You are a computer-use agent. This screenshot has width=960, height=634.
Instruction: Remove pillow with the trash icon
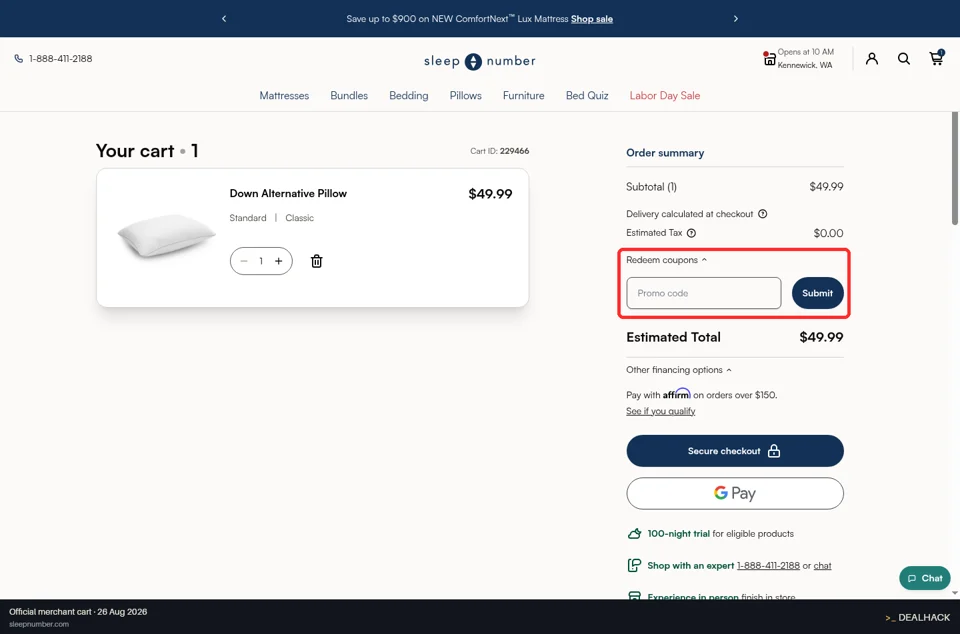point(317,261)
